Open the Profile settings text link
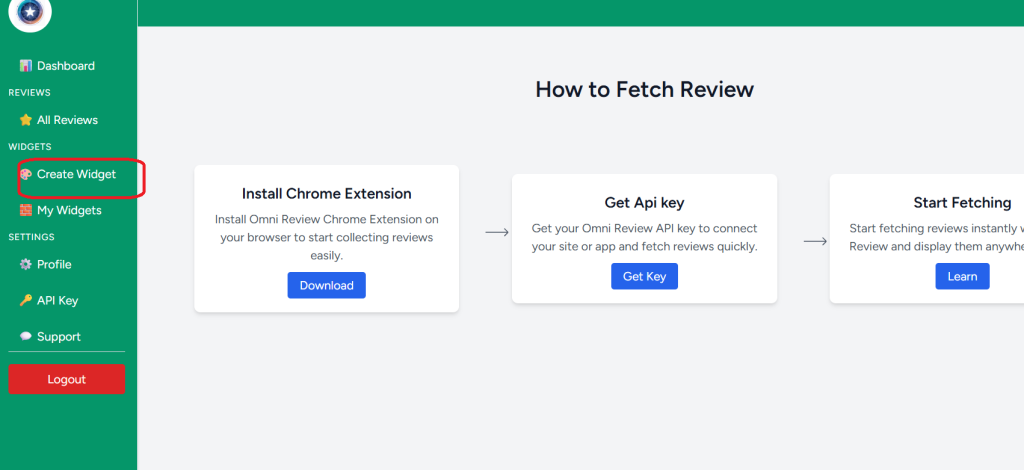 tap(54, 264)
